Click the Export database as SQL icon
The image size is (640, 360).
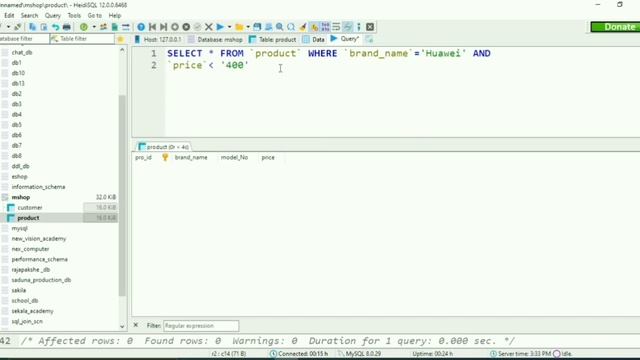[115, 27]
